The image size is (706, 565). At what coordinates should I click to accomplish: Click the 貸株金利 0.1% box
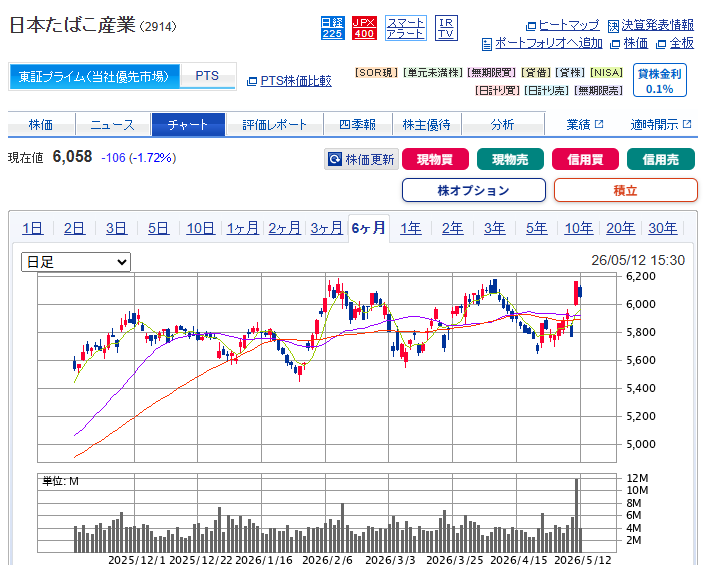coord(660,80)
